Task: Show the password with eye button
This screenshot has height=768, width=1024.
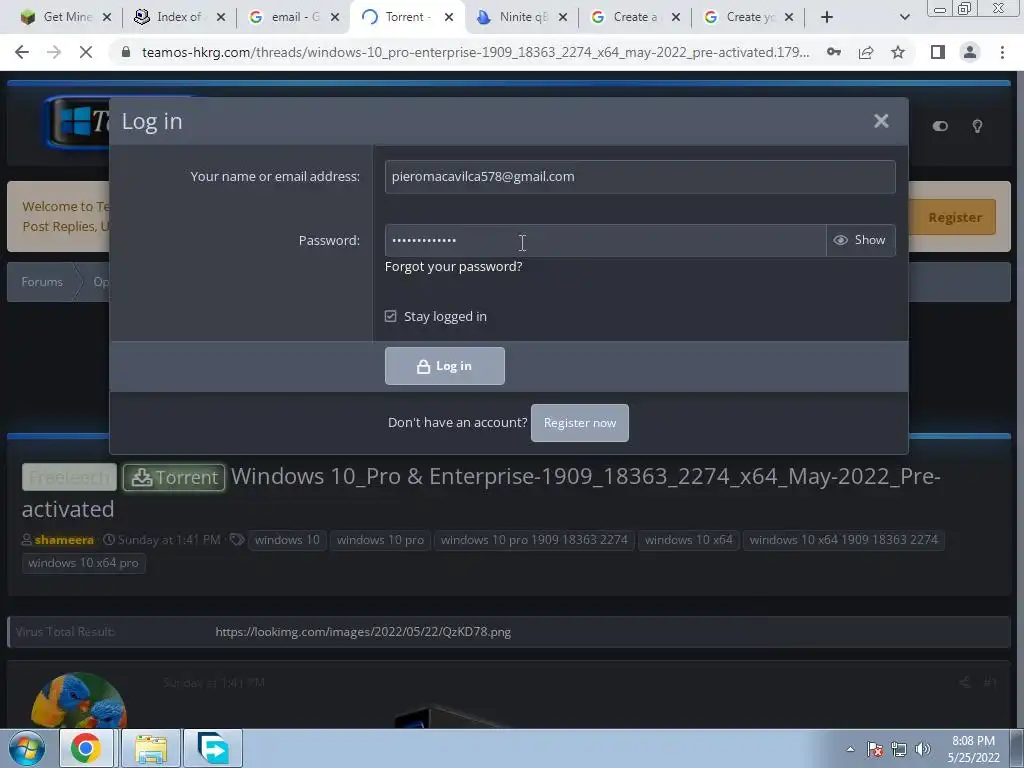Action: (x=860, y=240)
